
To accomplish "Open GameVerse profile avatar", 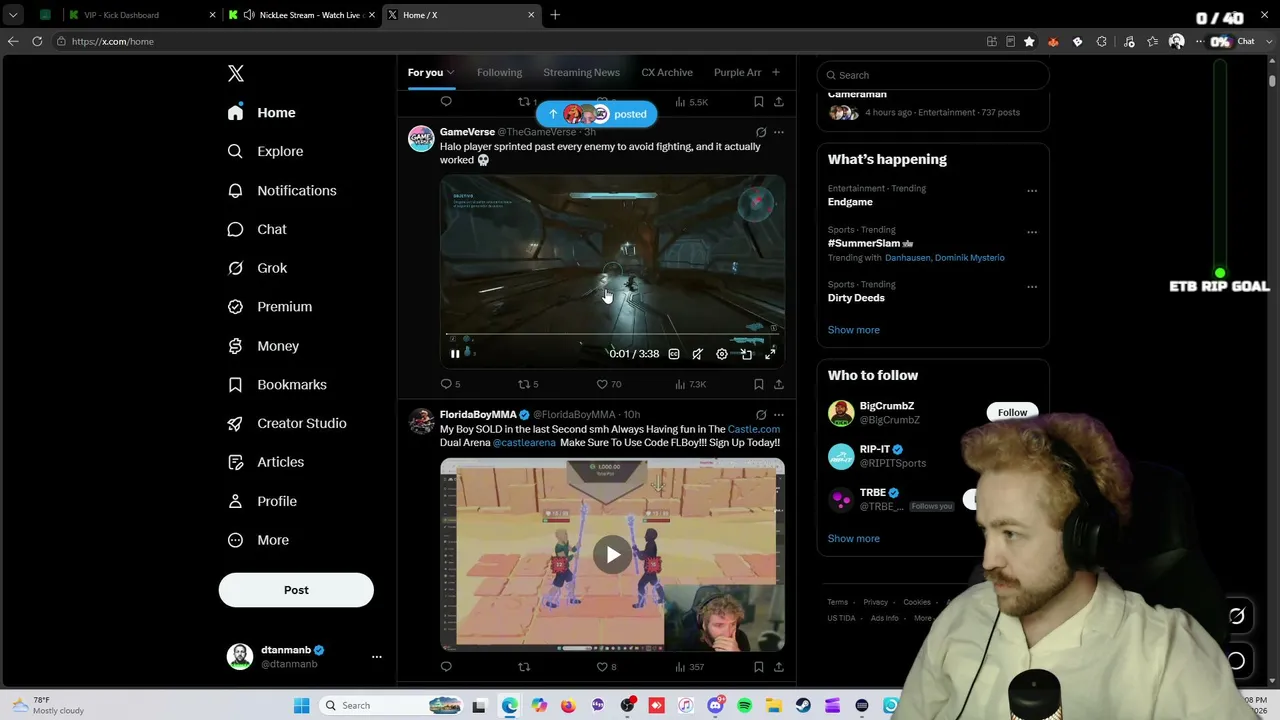I will (421, 139).
